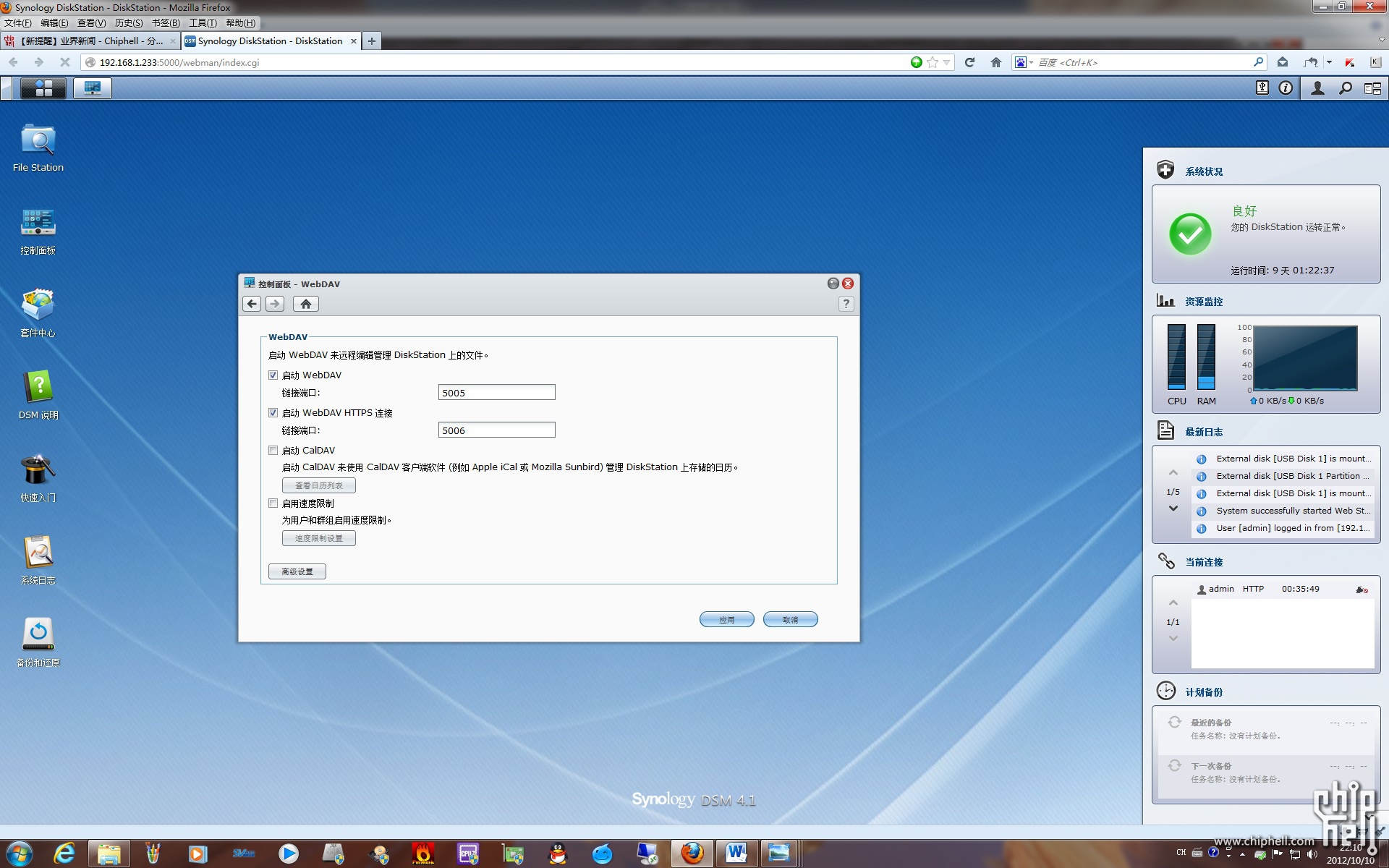1389x868 pixels.
Task: Open the 工具(T) menu
Action: pos(203,23)
